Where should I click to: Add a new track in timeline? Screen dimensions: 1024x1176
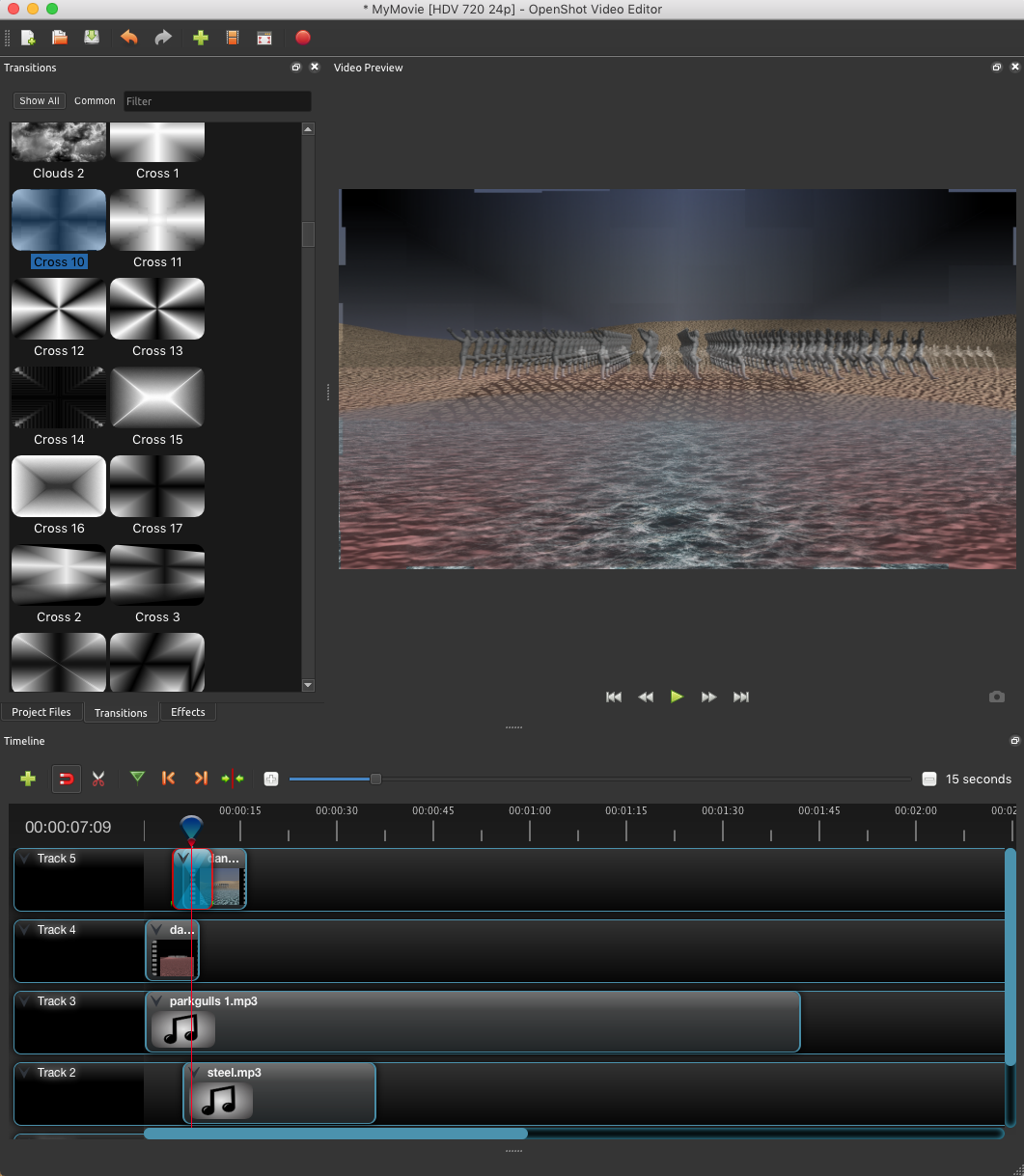pos(28,779)
